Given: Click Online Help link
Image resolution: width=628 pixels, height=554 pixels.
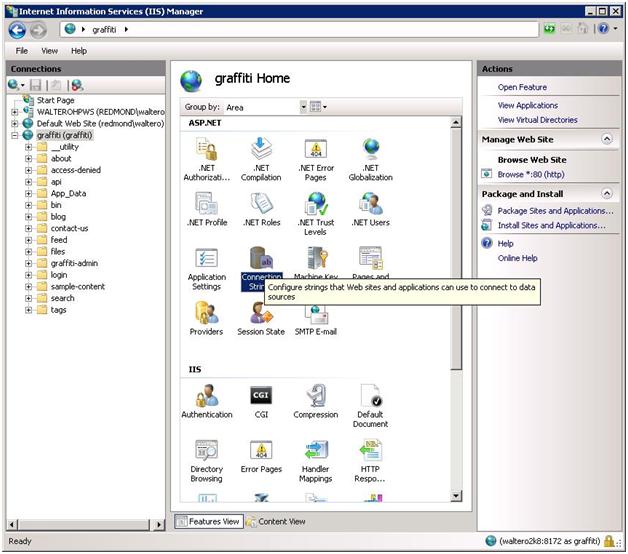Looking at the screenshot, I should pos(517,258).
